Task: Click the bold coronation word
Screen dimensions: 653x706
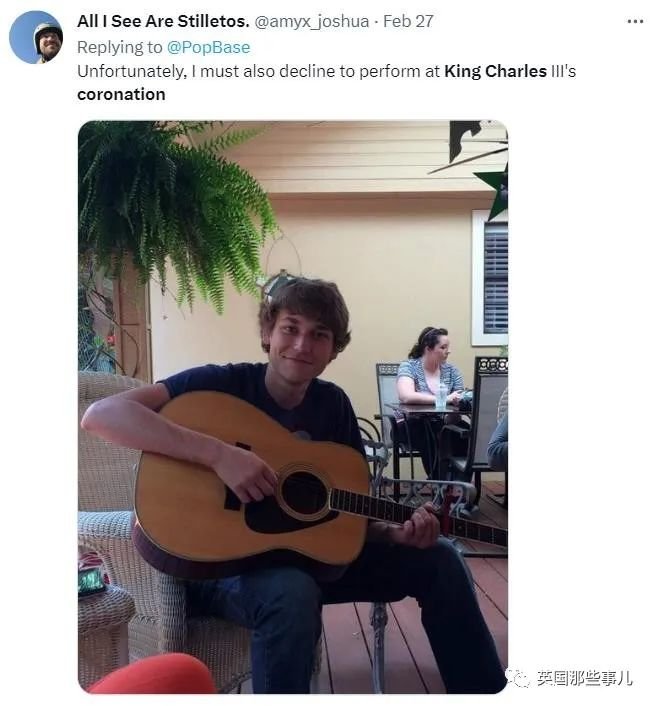Action: 121,95
